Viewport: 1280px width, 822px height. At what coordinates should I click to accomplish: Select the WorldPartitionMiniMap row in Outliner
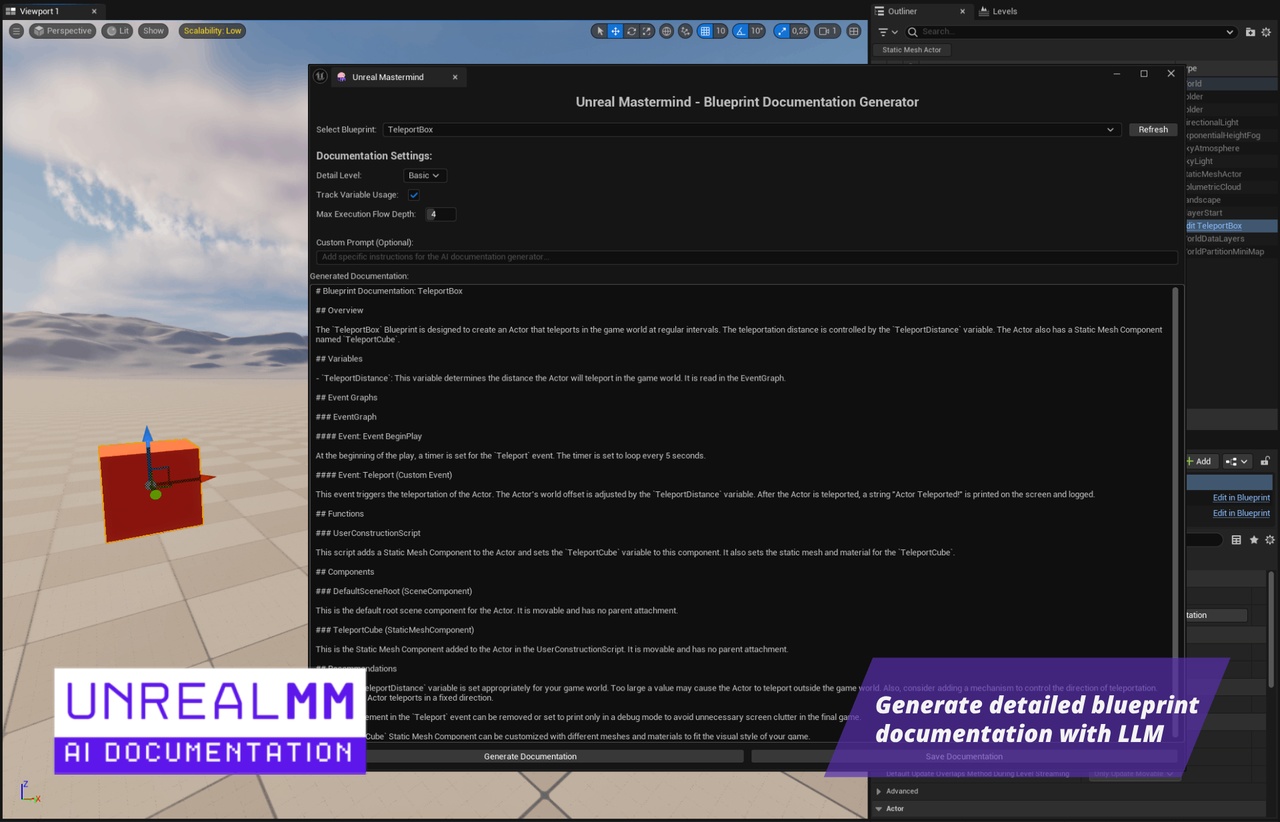coord(1231,252)
